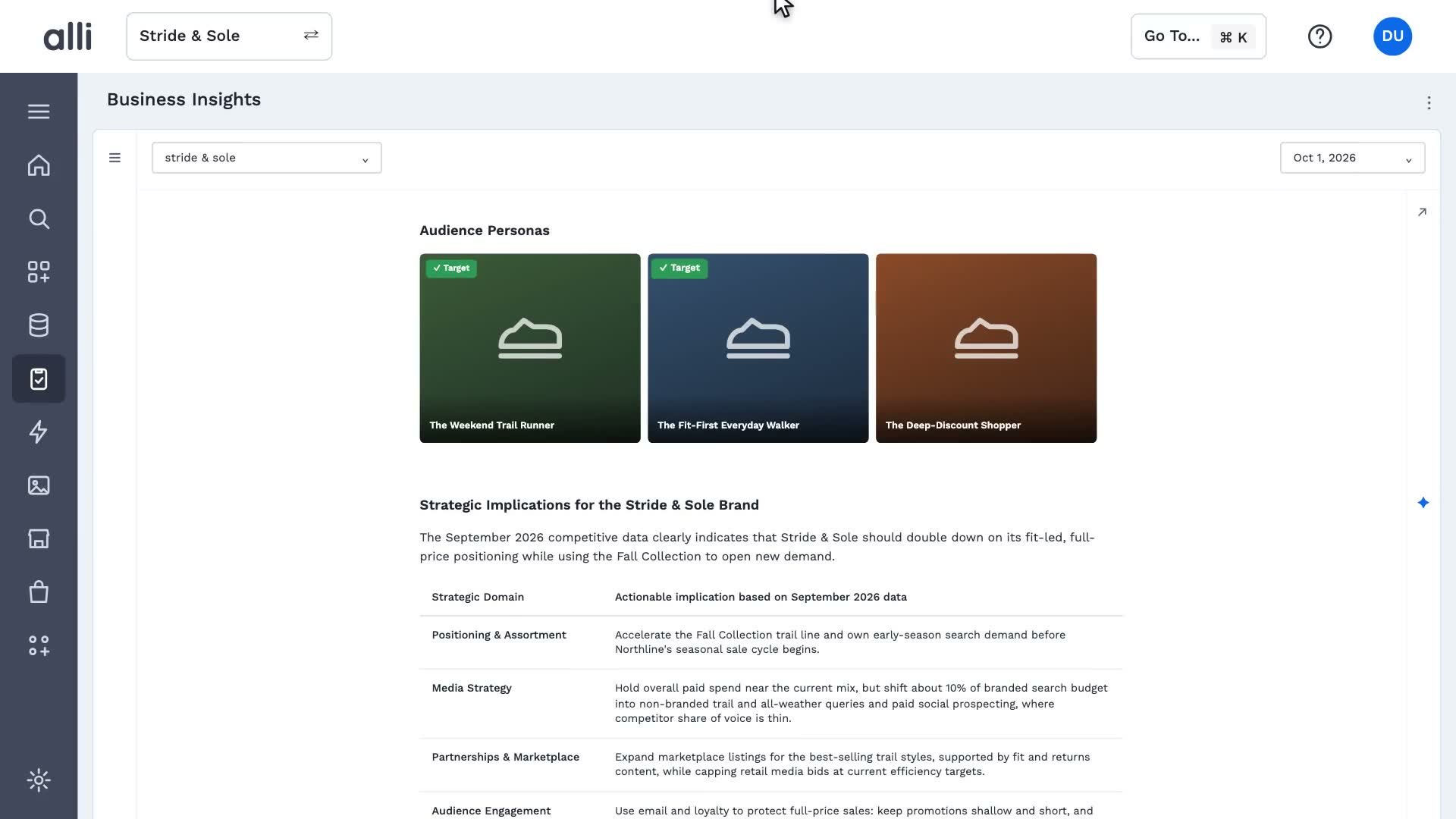Image resolution: width=1456 pixels, height=819 pixels.
Task: Open the Home sidebar icon
Action: 39,165
